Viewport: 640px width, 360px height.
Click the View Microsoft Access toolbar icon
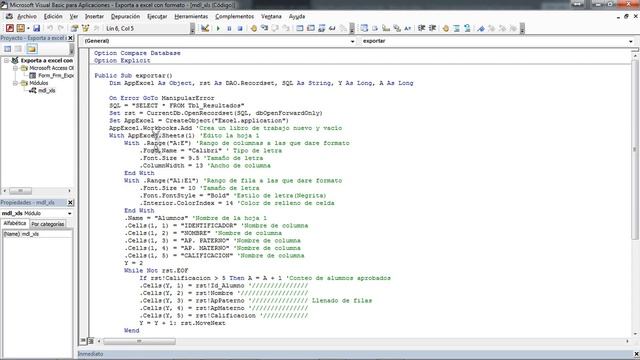coord(10,28)
